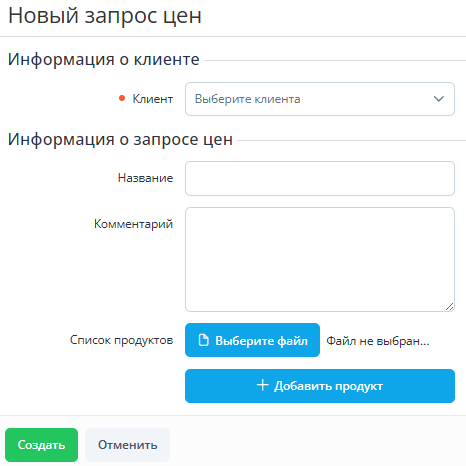Click the resize grip of the comment box
466x466 pixels.
point(449,307)
